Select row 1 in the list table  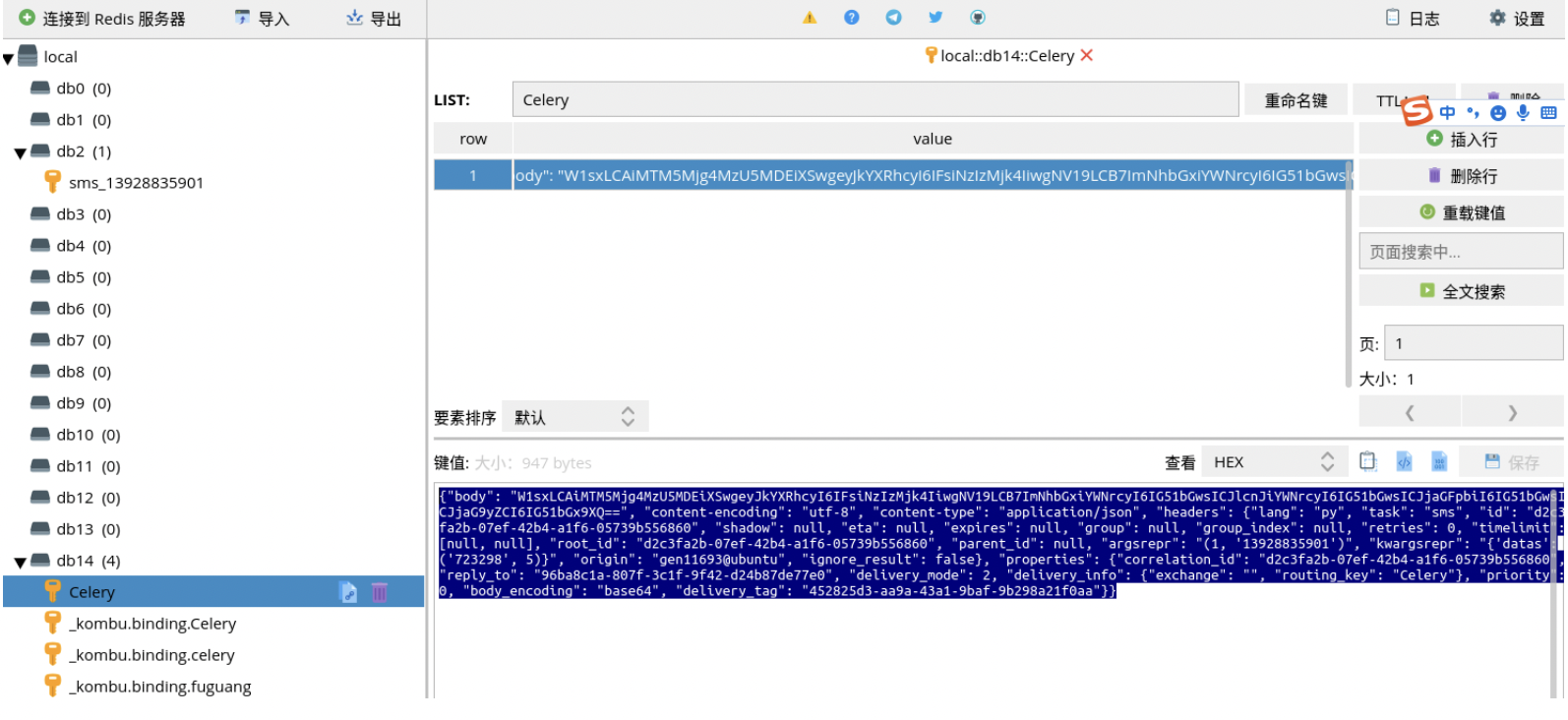(x=893, y=175)
